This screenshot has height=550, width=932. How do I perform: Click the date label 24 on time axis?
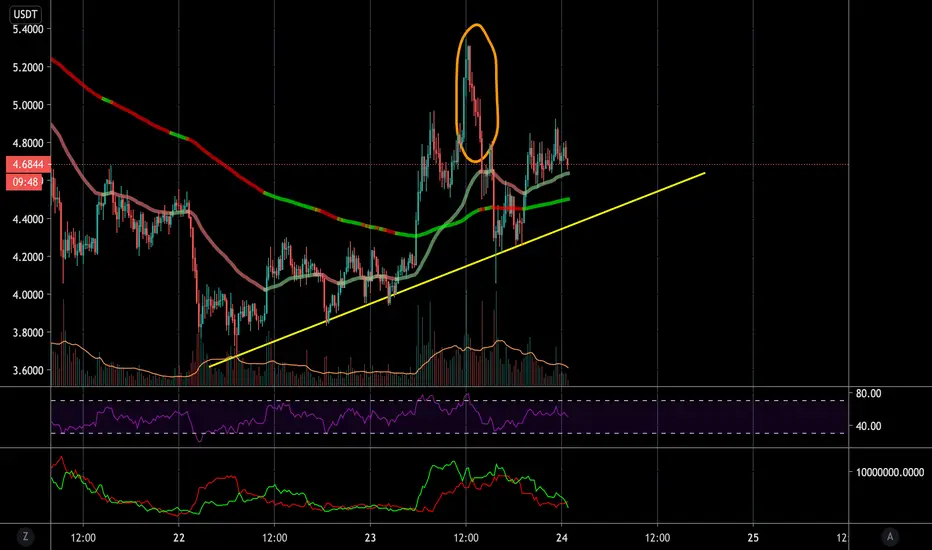(x=562, y=538)
